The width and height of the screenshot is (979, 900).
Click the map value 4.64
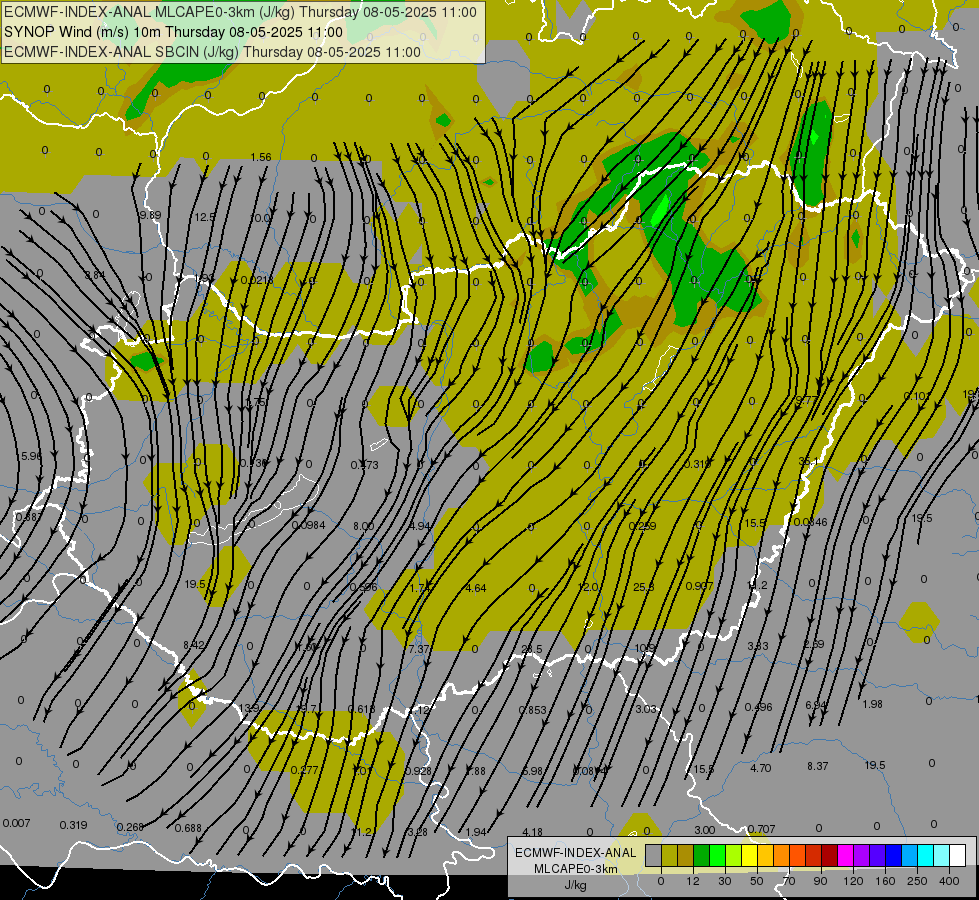[476, 588]
